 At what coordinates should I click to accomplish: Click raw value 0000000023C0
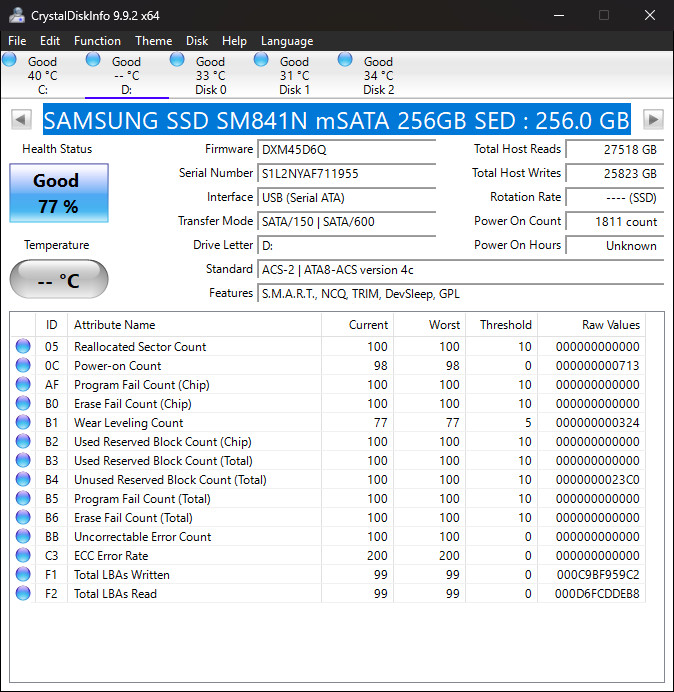click(598, 480)
